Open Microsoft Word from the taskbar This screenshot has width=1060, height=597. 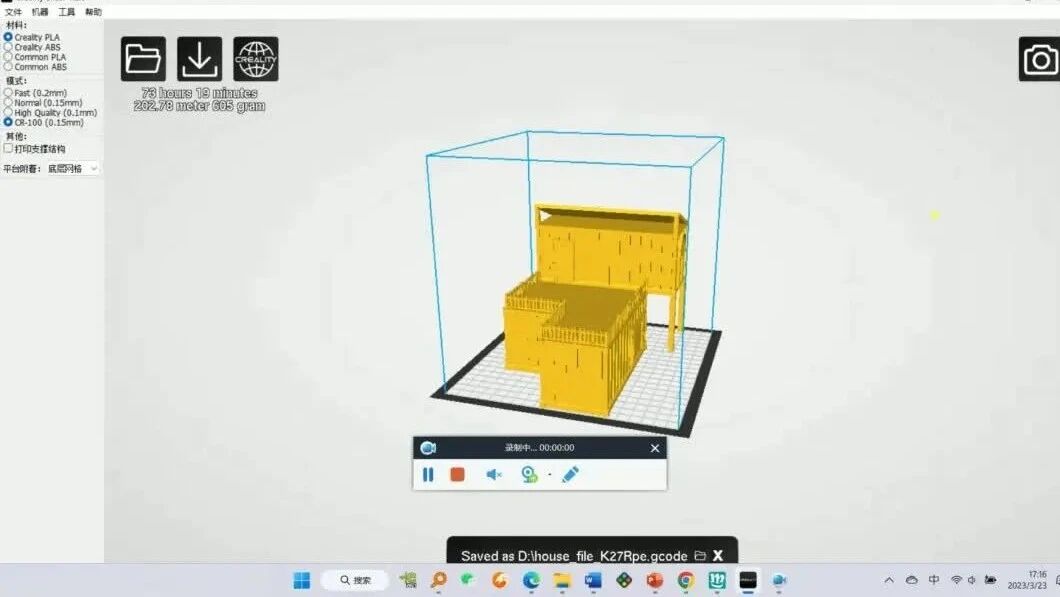click(x=593, y=580)
